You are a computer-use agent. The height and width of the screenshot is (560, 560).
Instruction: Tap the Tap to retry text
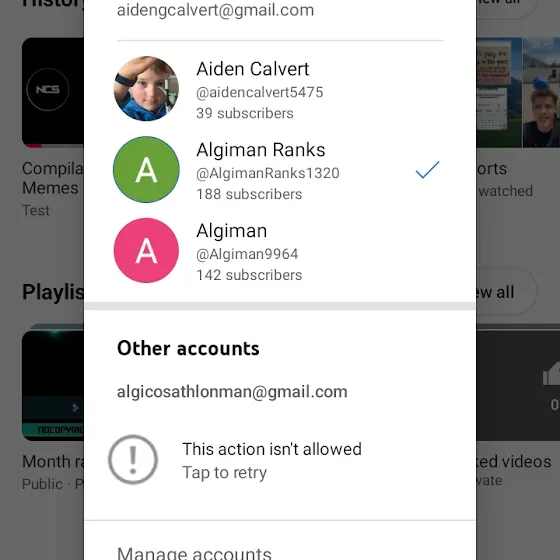click(225, 472)
